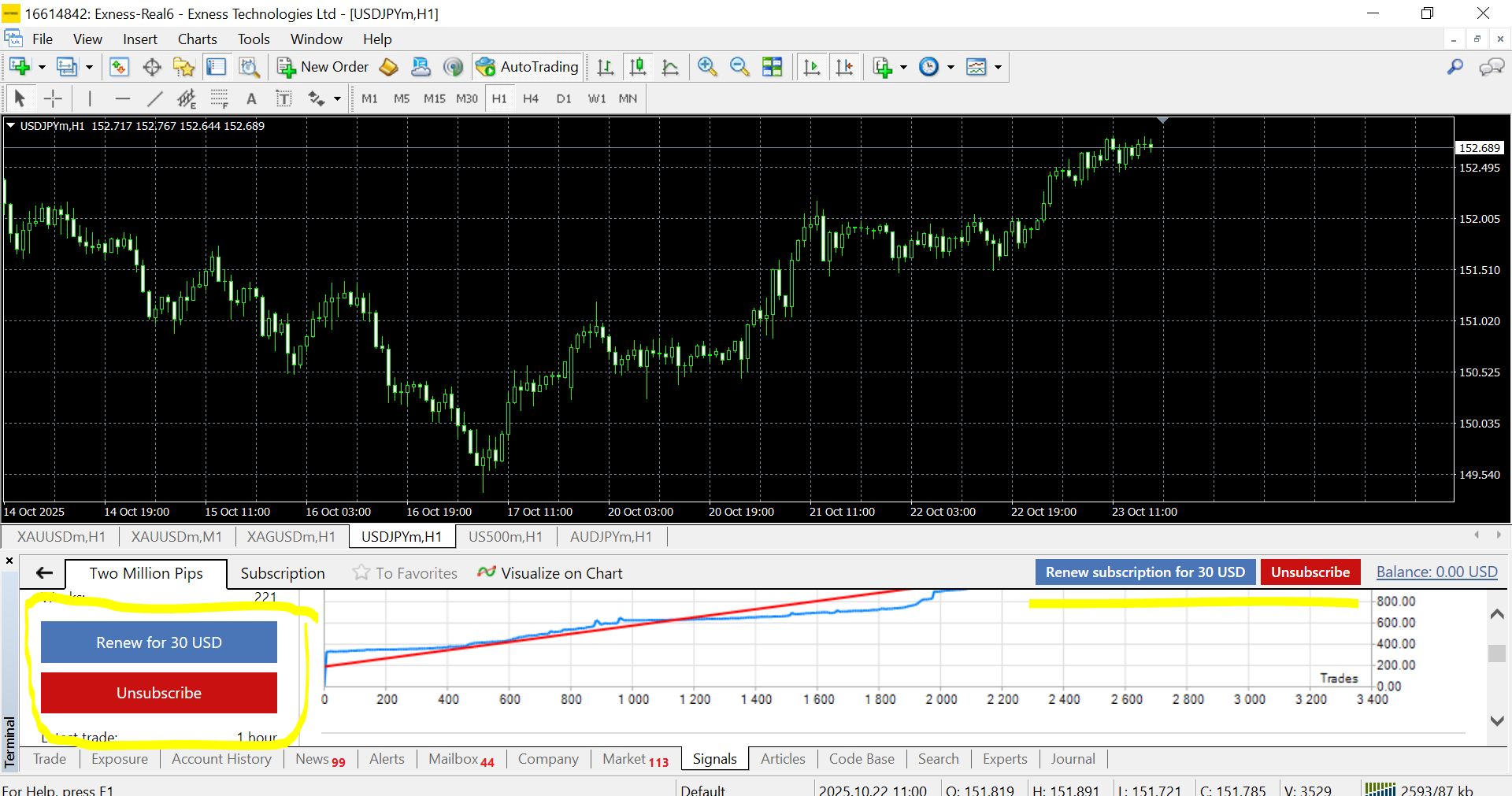The image size is (1512, 796).
Task: Draw a horizontal line tool
Action: click(x=122, y=98)
